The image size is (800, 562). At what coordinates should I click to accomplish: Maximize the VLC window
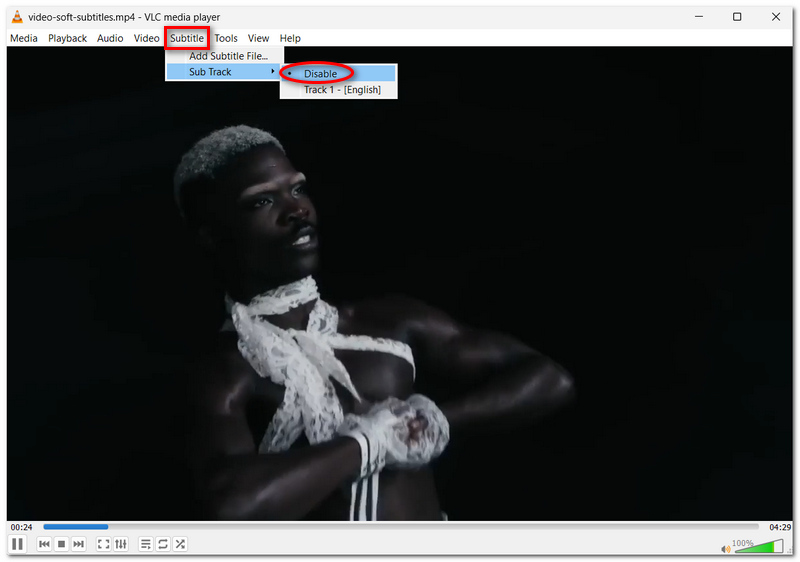737,17
